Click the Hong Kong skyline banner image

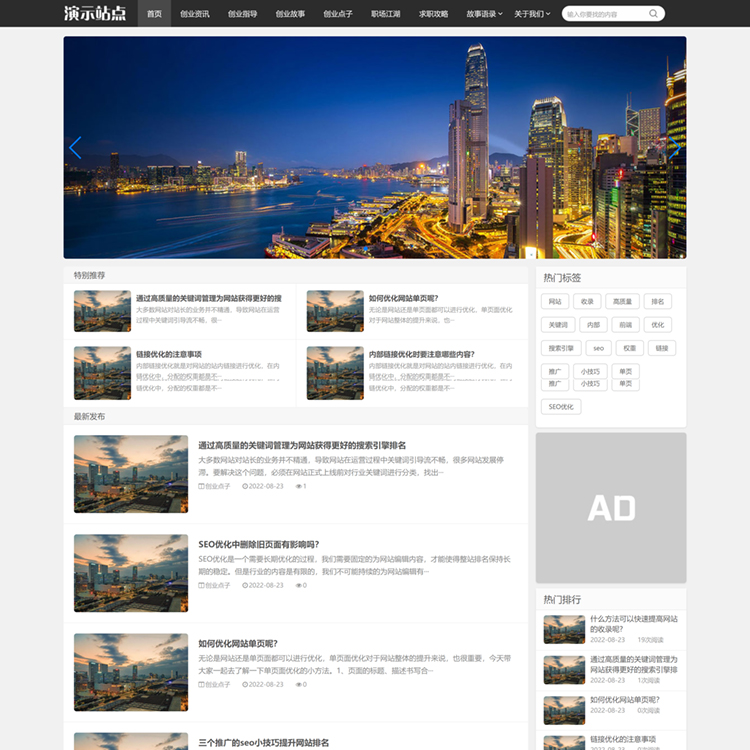coord(375,147)
